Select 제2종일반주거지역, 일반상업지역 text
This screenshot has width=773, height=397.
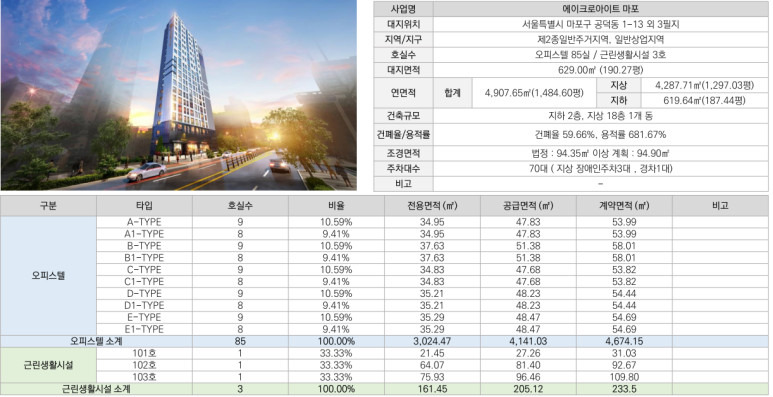[x=600, y=39]
